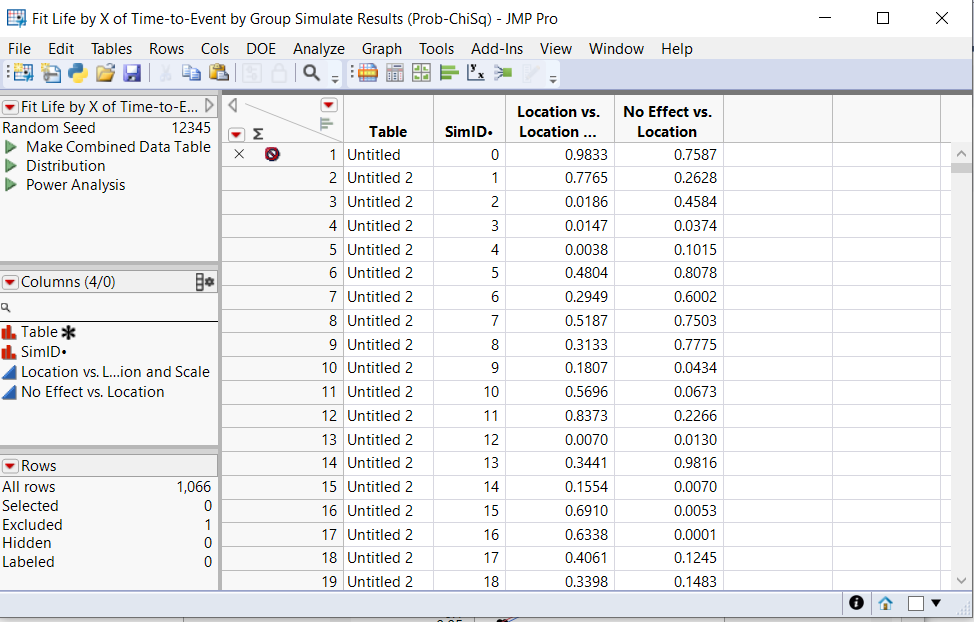
Task: Launch Fit Y by X from toolbar
Action: (476, 73)
